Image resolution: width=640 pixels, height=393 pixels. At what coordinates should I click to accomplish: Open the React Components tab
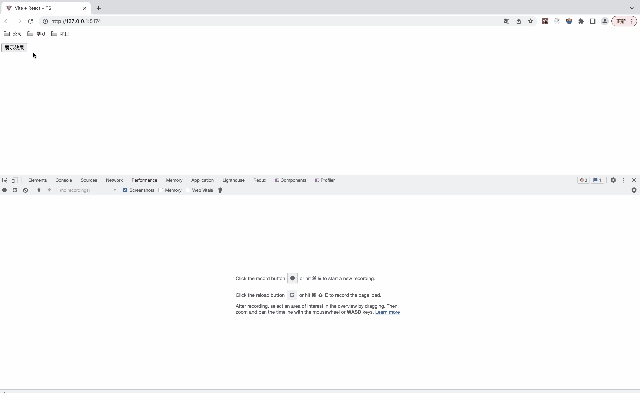coord(290,180)
